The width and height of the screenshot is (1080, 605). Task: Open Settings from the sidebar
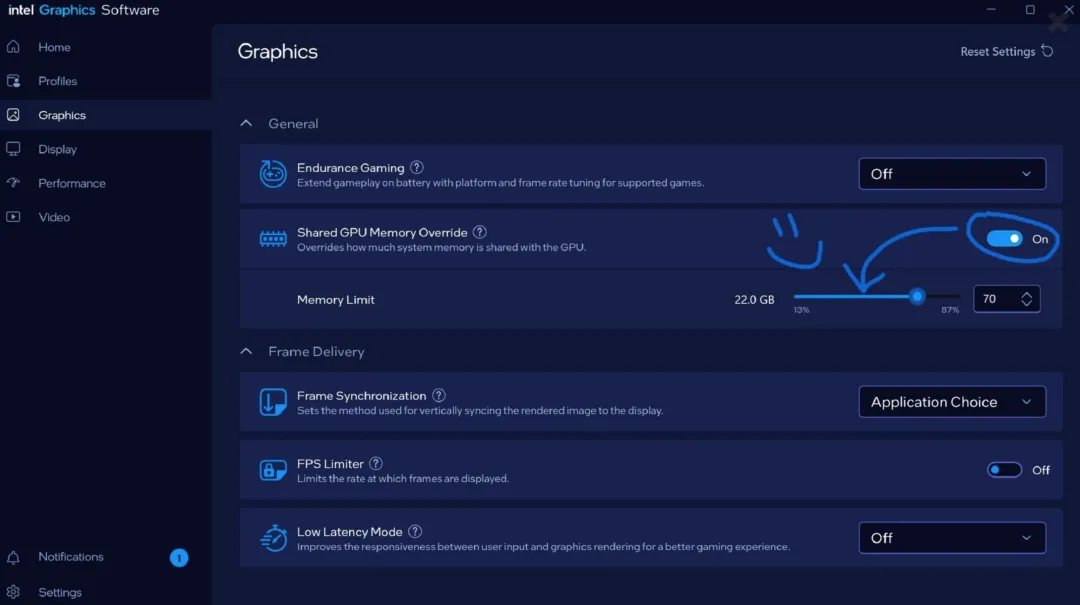60,592
